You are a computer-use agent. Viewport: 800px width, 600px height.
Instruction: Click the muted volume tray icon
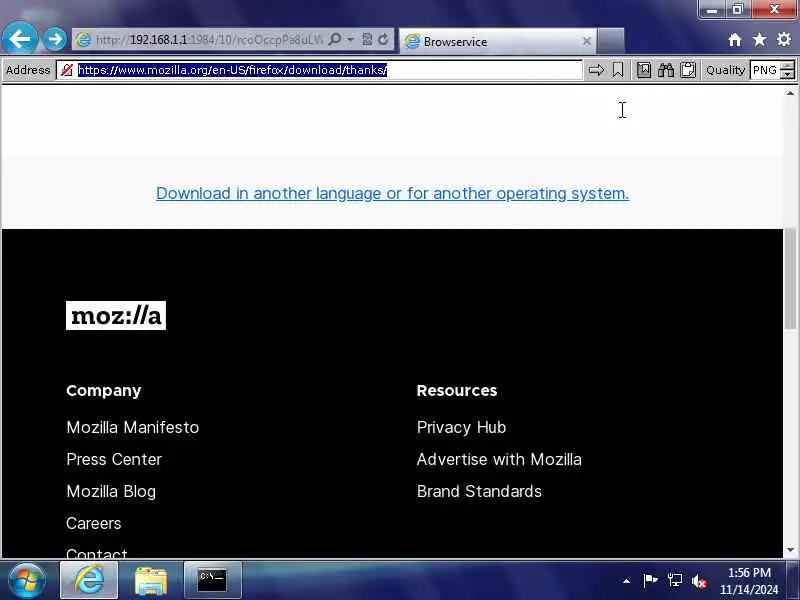[698, 581]
